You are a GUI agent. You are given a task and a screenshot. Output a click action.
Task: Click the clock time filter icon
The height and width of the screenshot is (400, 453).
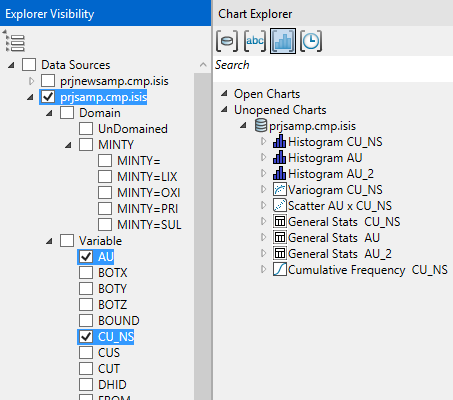(311, 41)
